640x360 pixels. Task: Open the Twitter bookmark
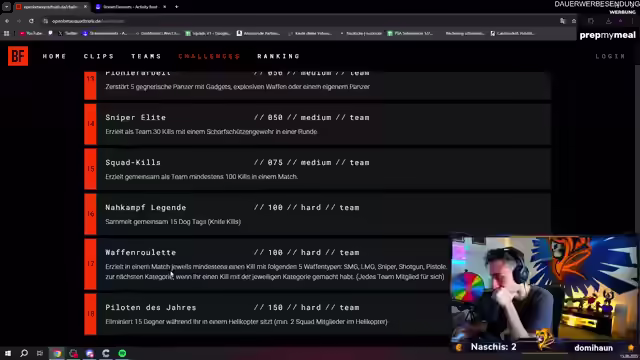click(x=68, y=33)
